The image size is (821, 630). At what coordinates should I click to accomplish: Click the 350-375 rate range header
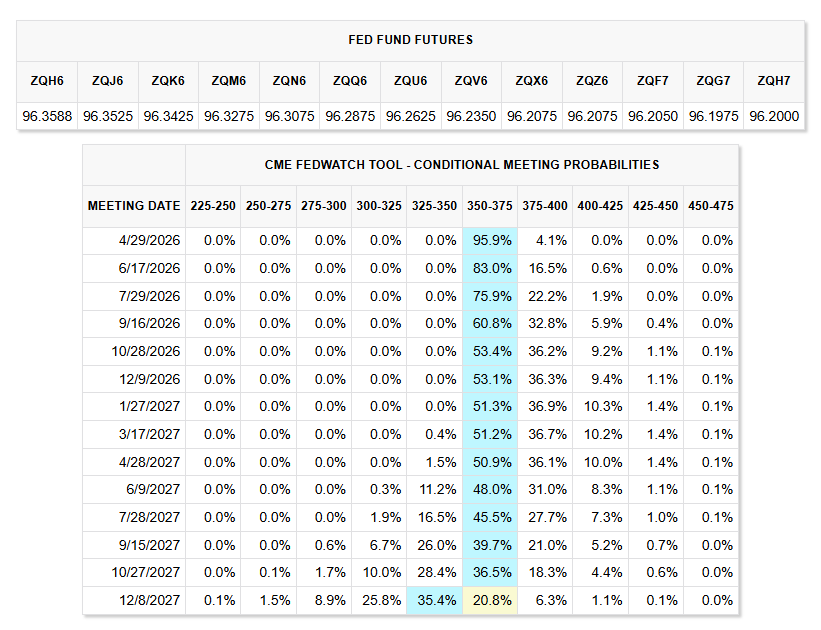tap(490, 206)
